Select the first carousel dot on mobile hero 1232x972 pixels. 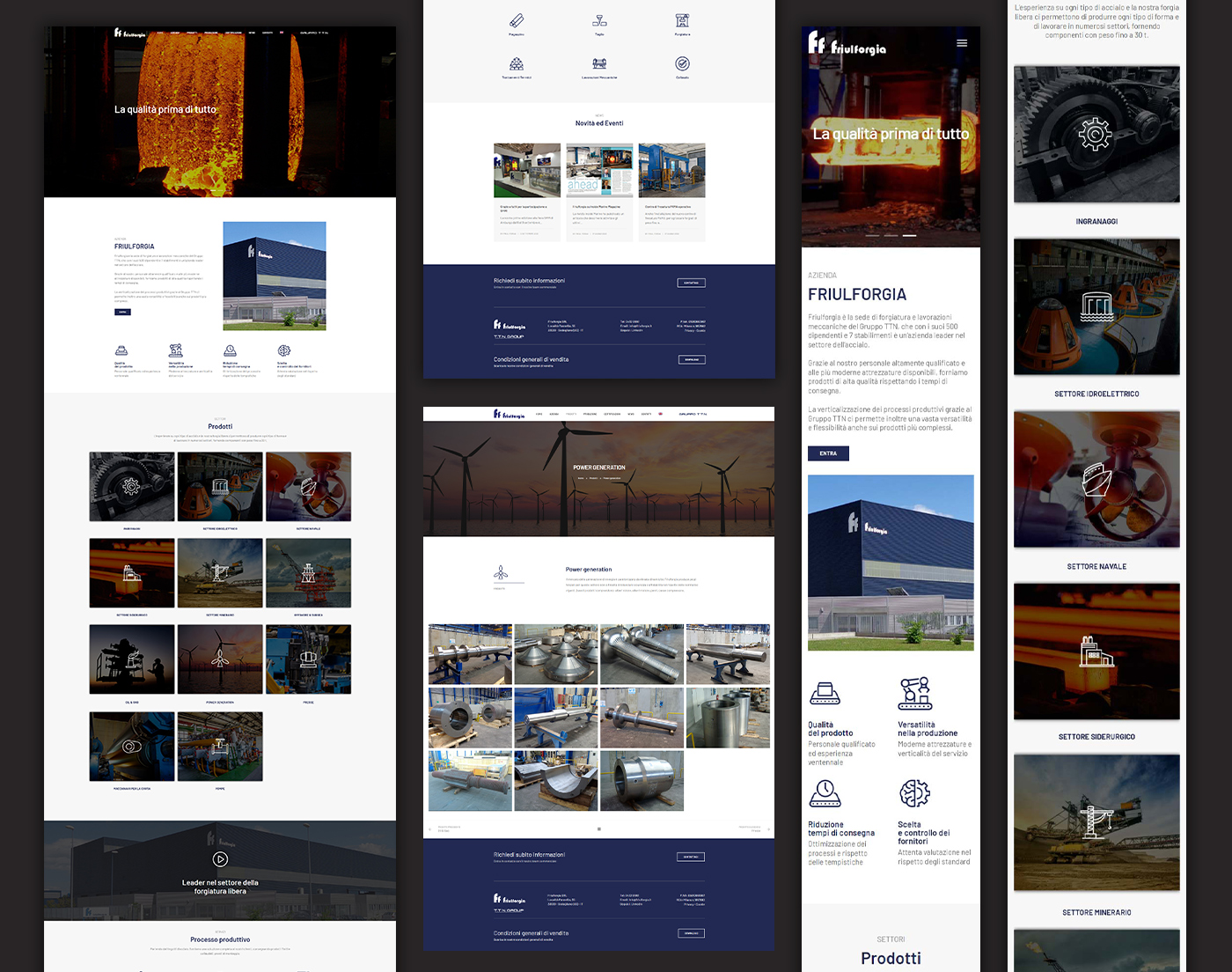872,236
